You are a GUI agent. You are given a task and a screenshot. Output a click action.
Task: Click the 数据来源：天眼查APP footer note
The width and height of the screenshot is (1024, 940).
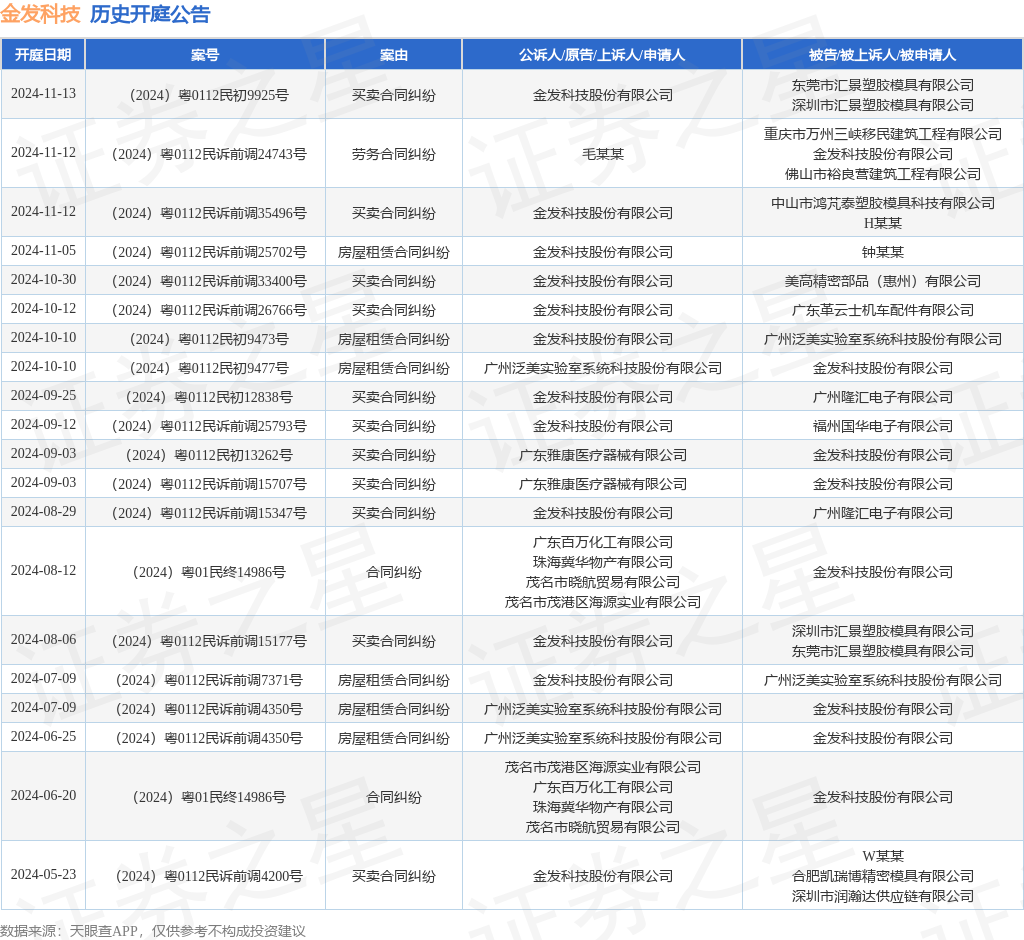[x=153, y=931]
